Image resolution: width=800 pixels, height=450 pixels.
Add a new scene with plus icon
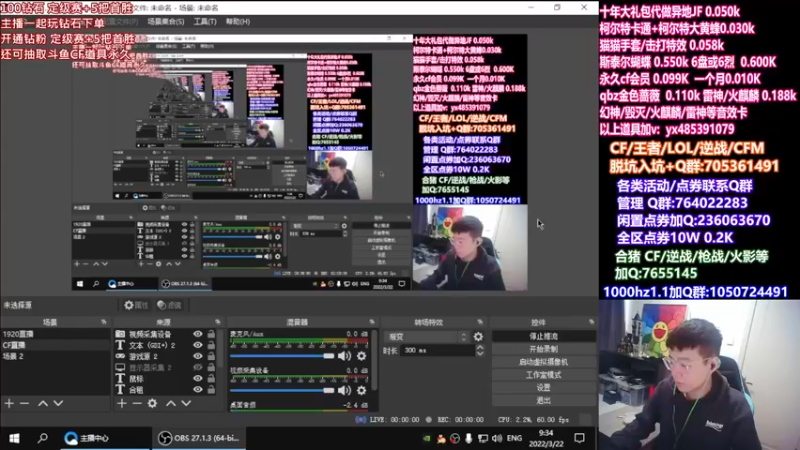coord(9,404)
